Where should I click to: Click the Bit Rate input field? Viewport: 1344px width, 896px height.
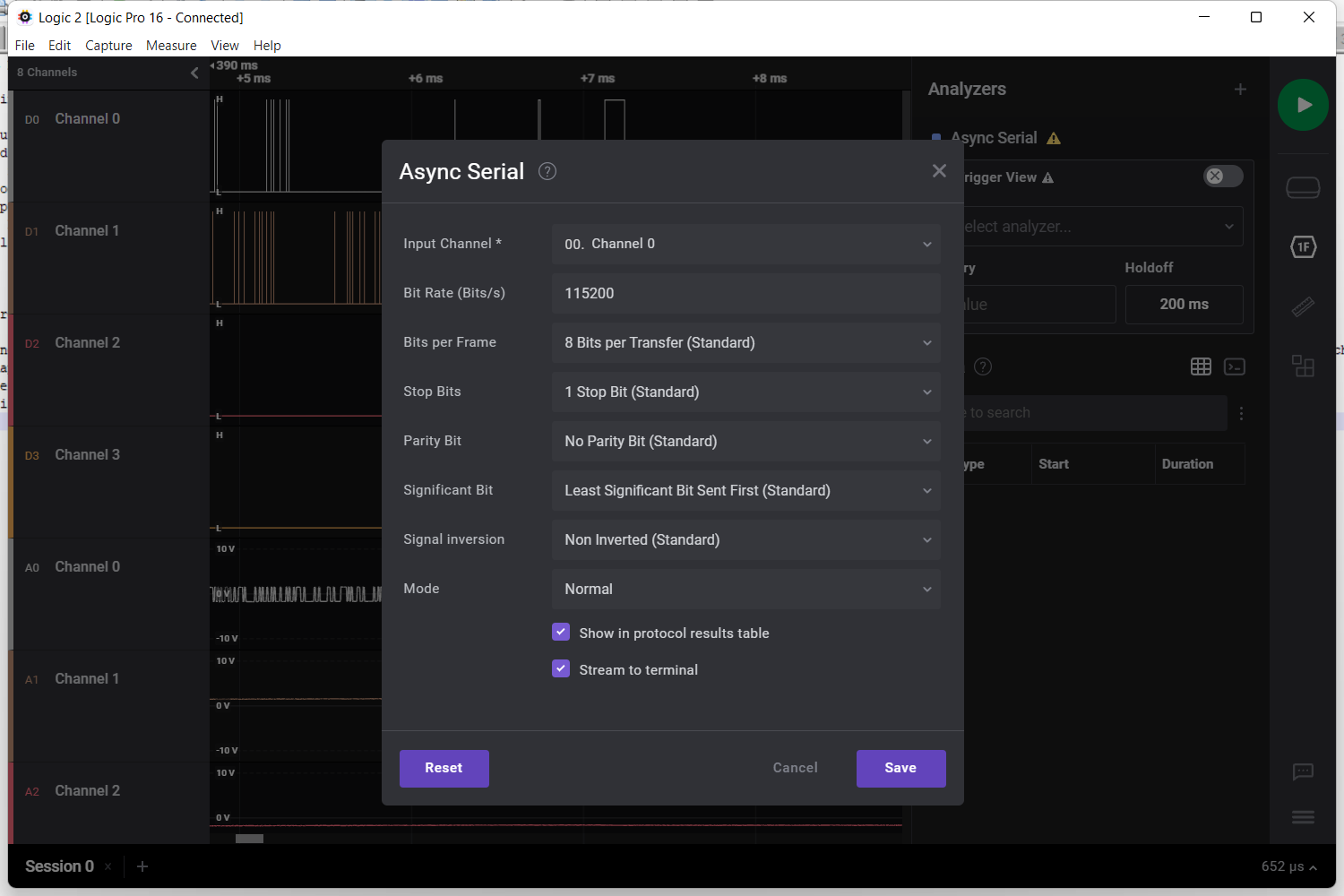(745, 293)
